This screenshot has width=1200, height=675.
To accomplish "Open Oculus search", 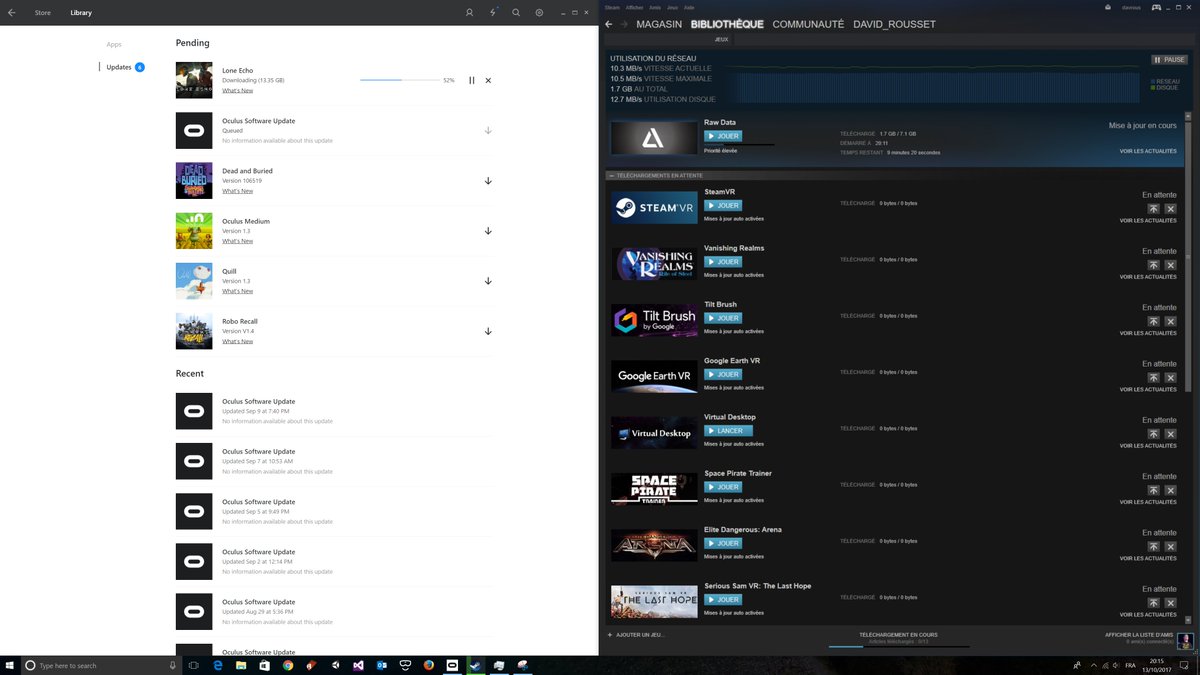I will (516, 13).
